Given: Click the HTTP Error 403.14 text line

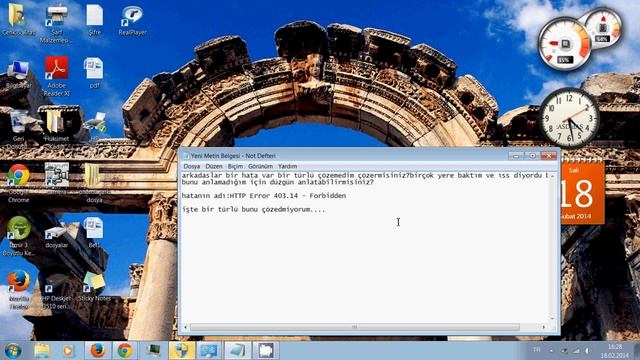Looking at the screenshot, I should 264,196.
